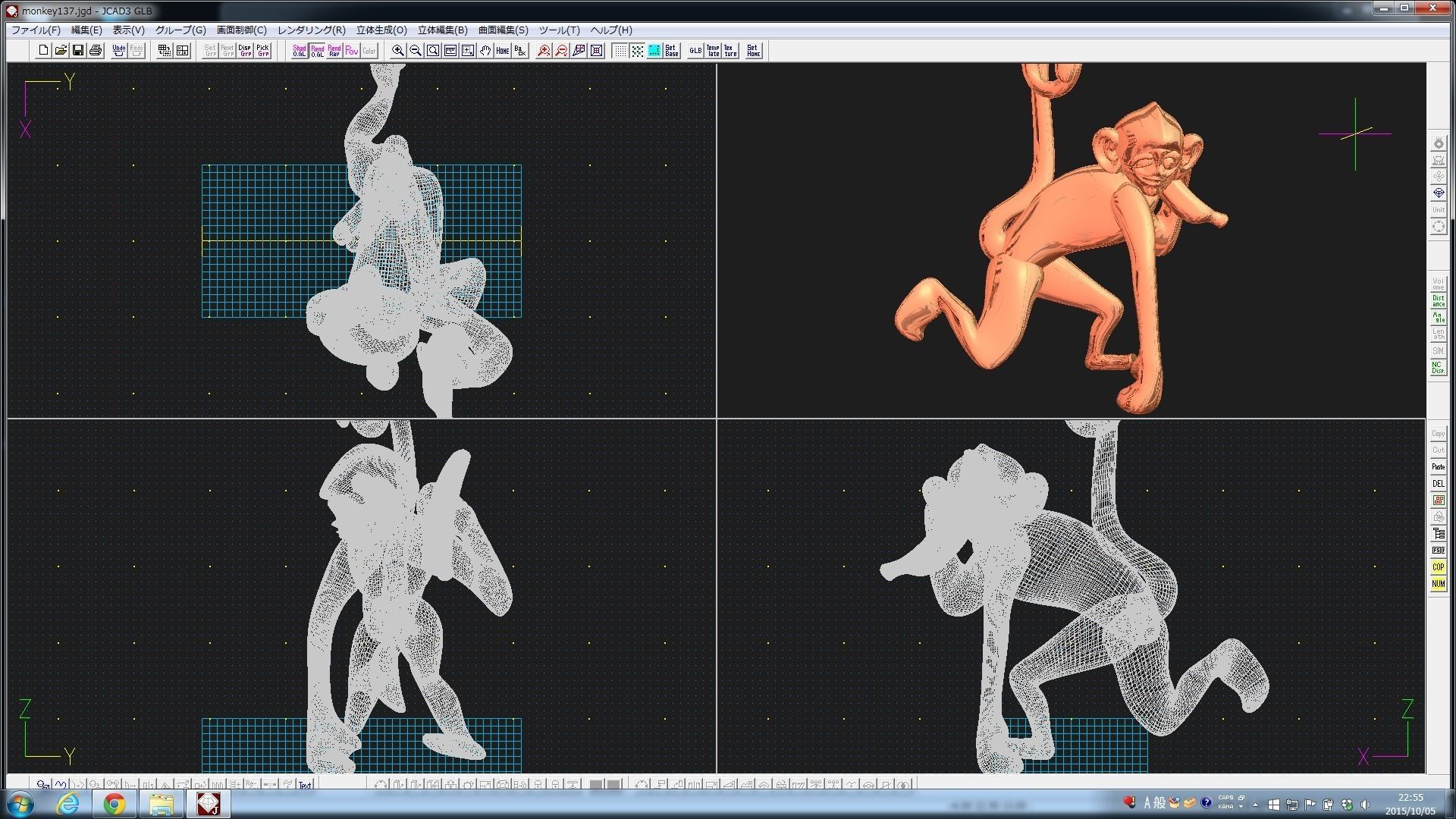Click the Angle measure button
This screenshot has height=819, width=1456.
click(1438, 318)
